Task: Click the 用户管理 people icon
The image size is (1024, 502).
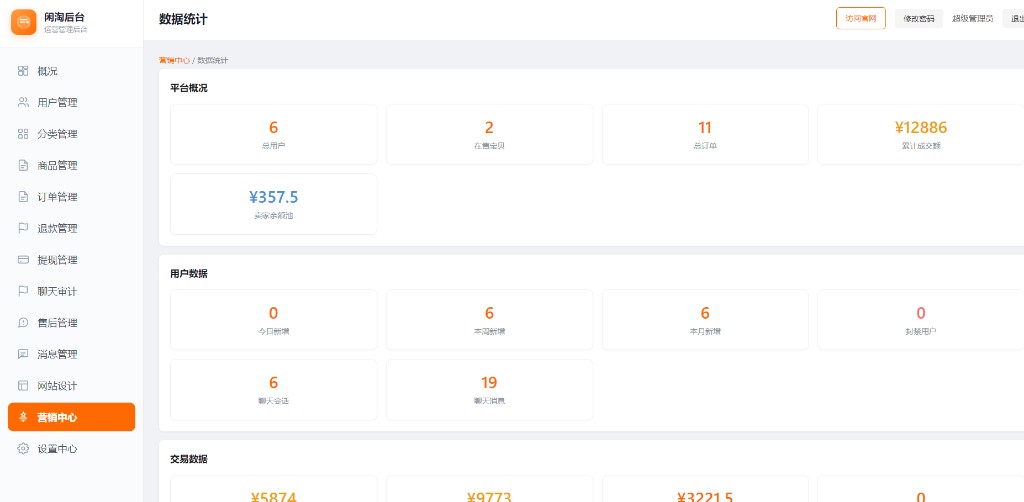Action: (23, 102)
